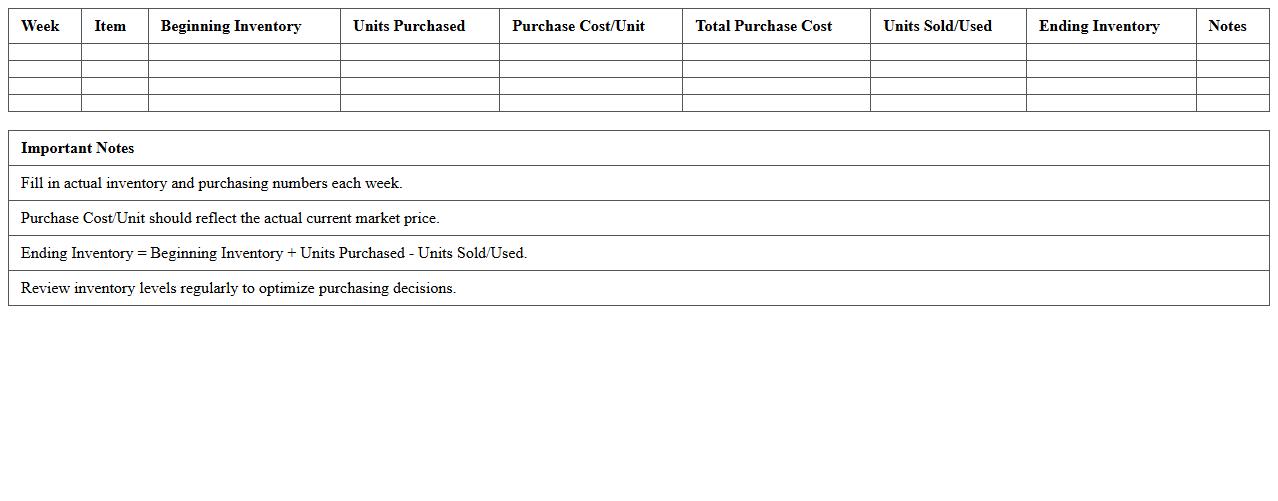Click the note about current market price
The height and width of the screenshot is (501, 1278).
pyautogui.click(x=230, y=218)
